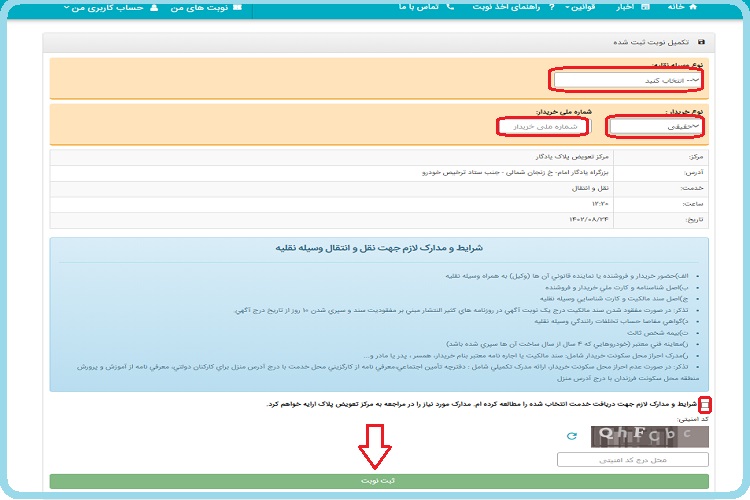Viewport: 750px width, 500px height.
Task: Go to the خانه home page
Action: tap(682, 7)
